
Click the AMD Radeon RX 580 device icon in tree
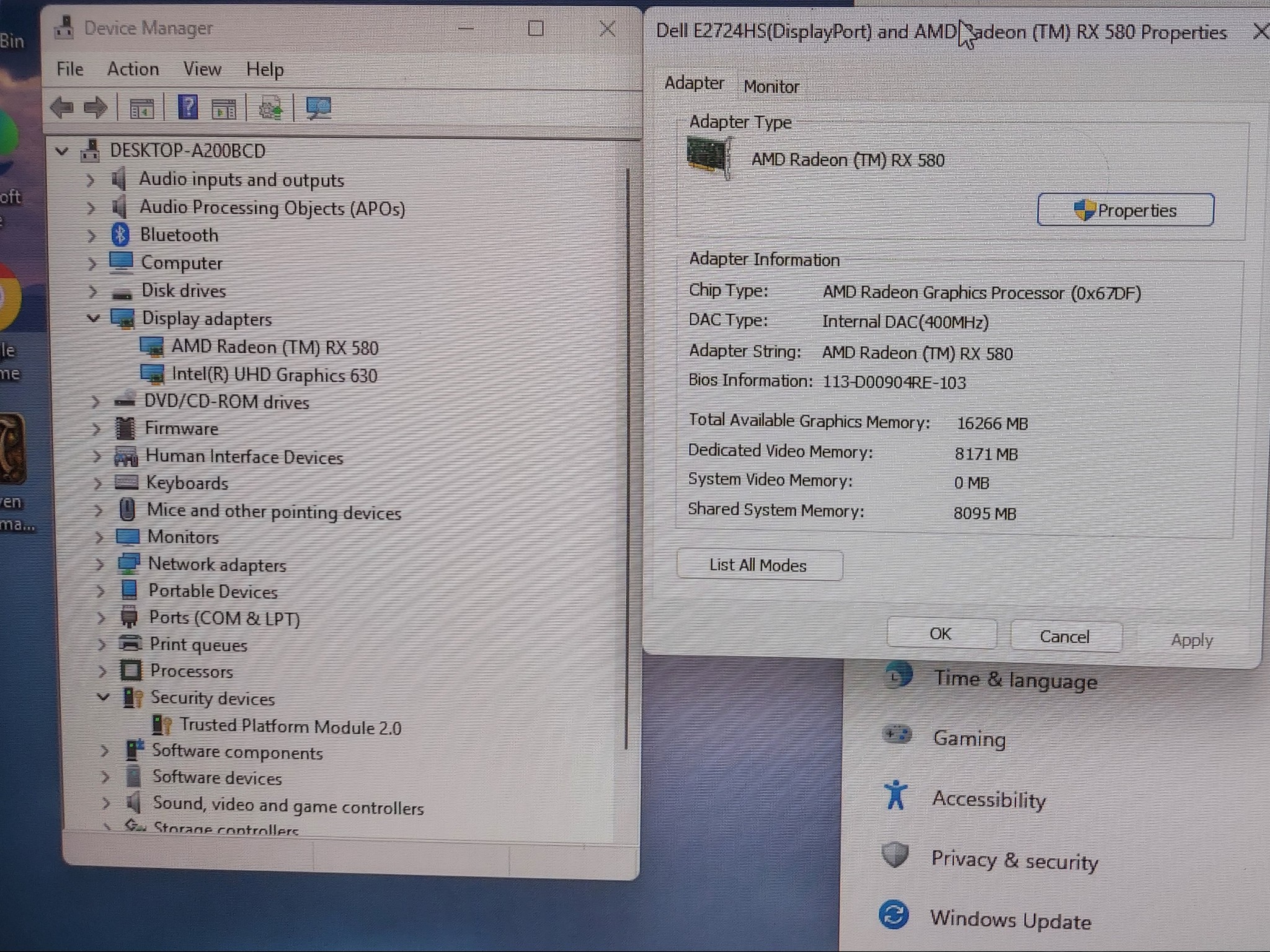[x=152, y=347]
